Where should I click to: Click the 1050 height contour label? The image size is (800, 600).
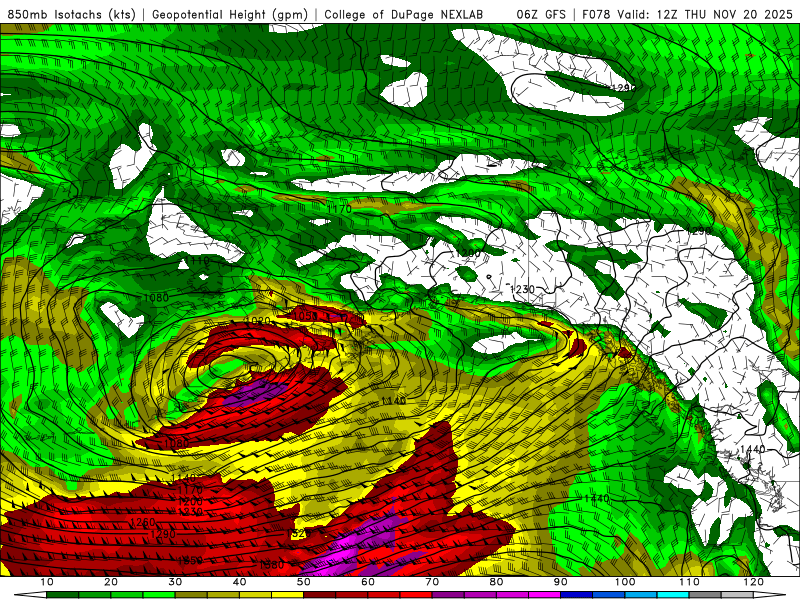[x=306, y=316]
